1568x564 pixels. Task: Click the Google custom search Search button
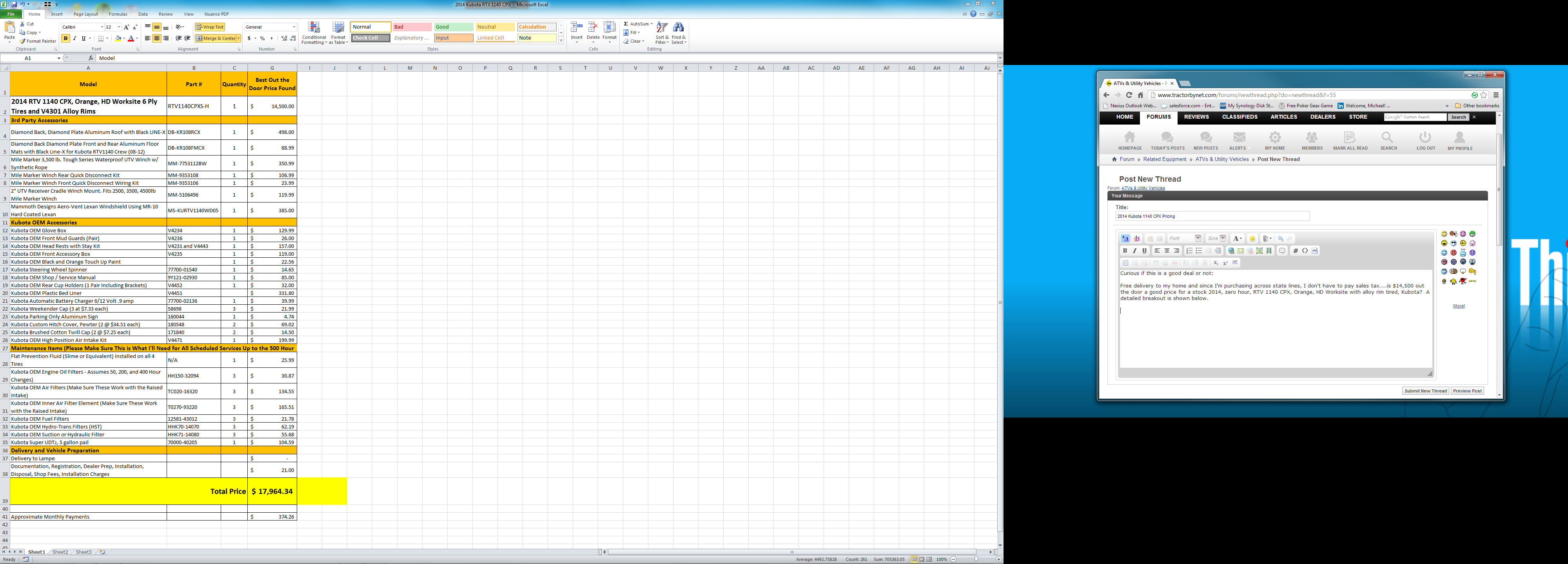coord(1458,117)
